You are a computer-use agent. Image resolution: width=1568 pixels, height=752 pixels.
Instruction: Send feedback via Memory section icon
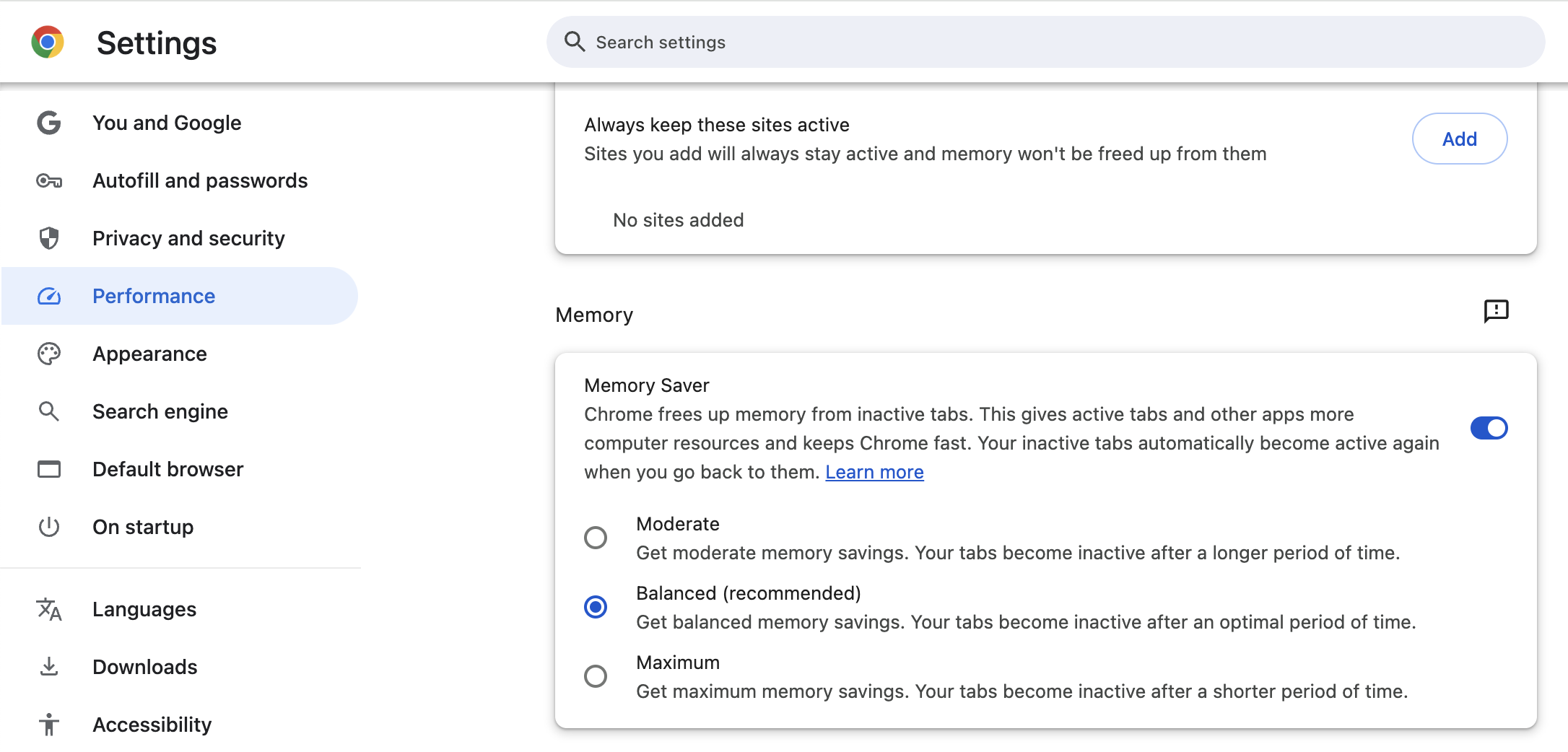coord(1496,312)
